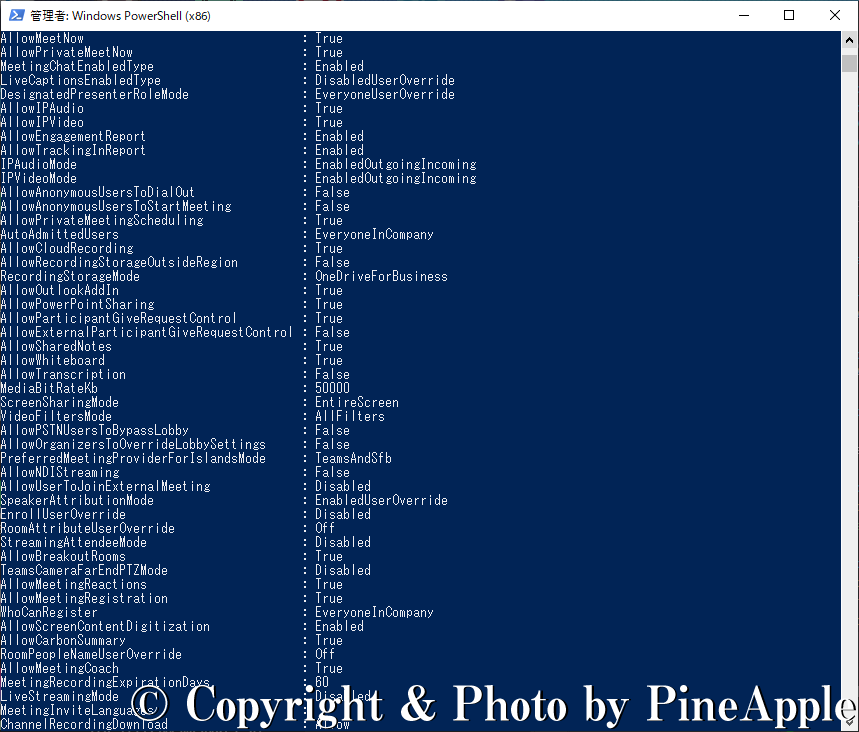Click the window title text in the title bar
The image size is (859, 732).
(120, 16)
